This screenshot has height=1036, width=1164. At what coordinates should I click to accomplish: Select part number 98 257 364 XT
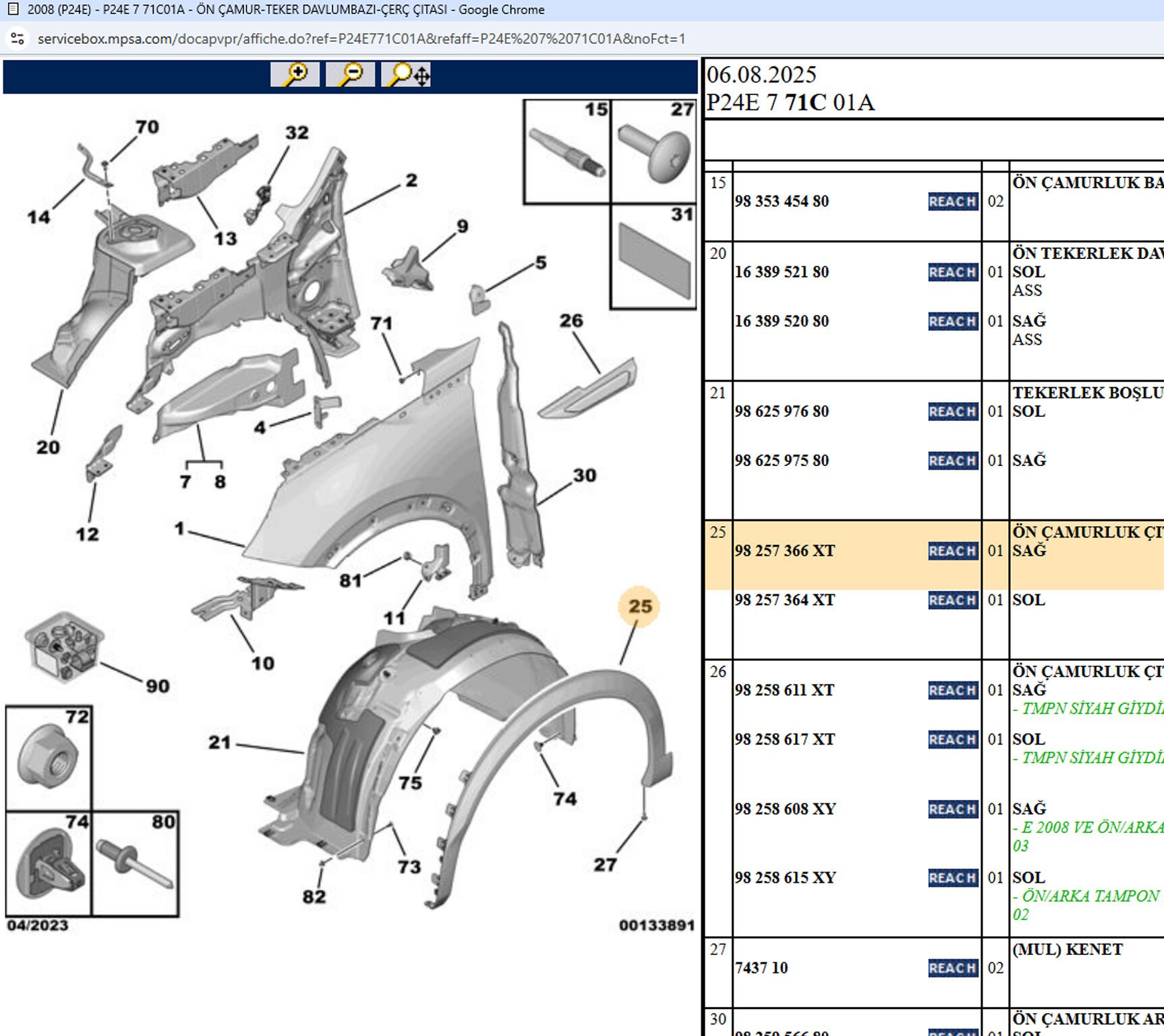(x=785, y=600)
